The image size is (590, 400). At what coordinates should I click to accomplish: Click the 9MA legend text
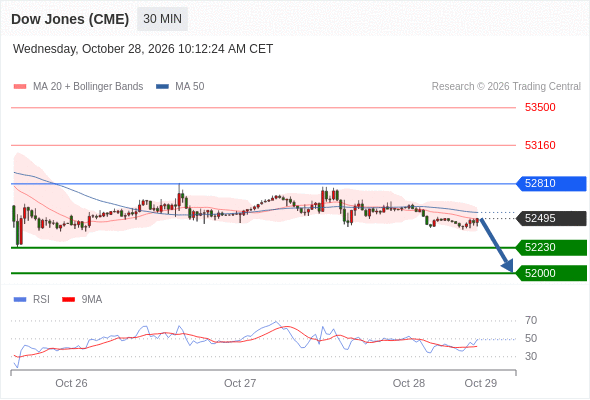pos(92,300)
